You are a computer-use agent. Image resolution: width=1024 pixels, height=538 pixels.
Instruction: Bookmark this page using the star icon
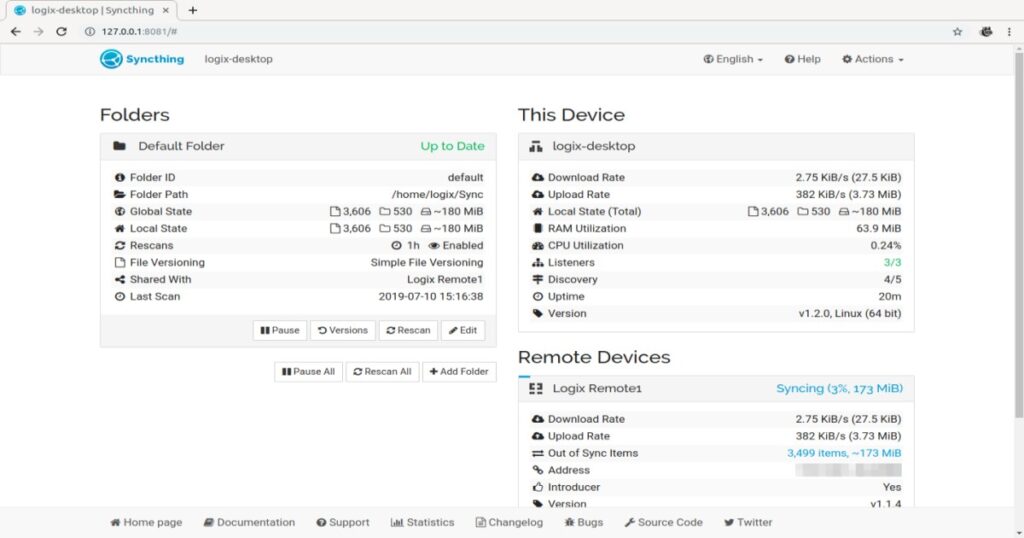pyautogui.click(x=957, y=32)
